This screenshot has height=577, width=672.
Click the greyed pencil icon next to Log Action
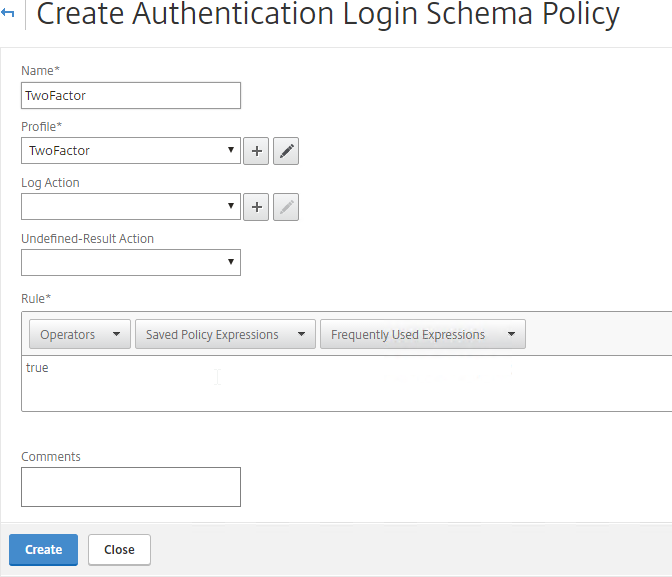tap(286, 207)
